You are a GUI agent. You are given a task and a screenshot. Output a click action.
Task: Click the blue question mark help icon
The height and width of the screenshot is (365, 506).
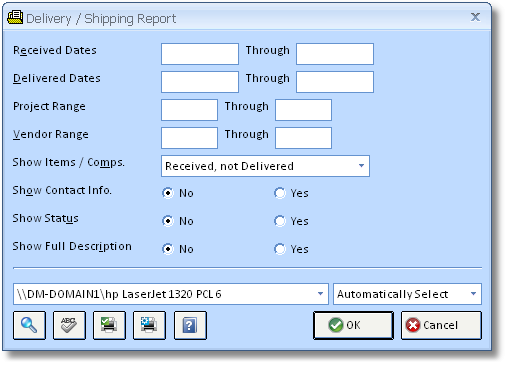tap(190, 325)
